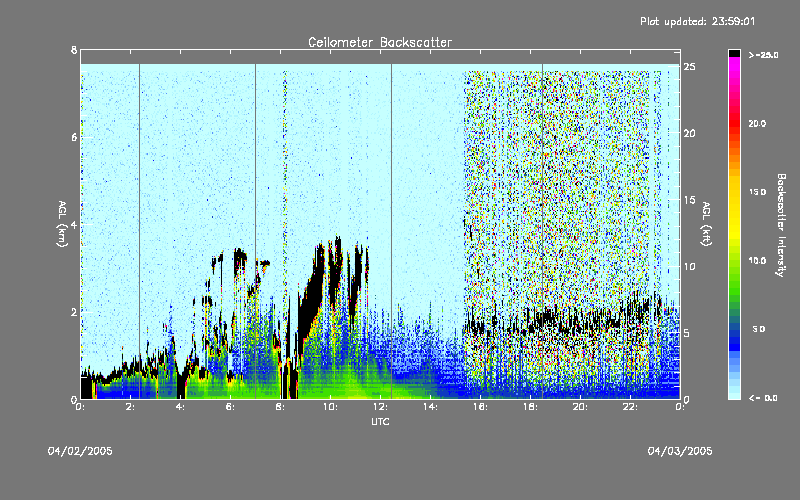Click the '04/03/2005' end date
The width and height of the screenshot is (800, 500).
pyautogui.click(x=680, y=451)
